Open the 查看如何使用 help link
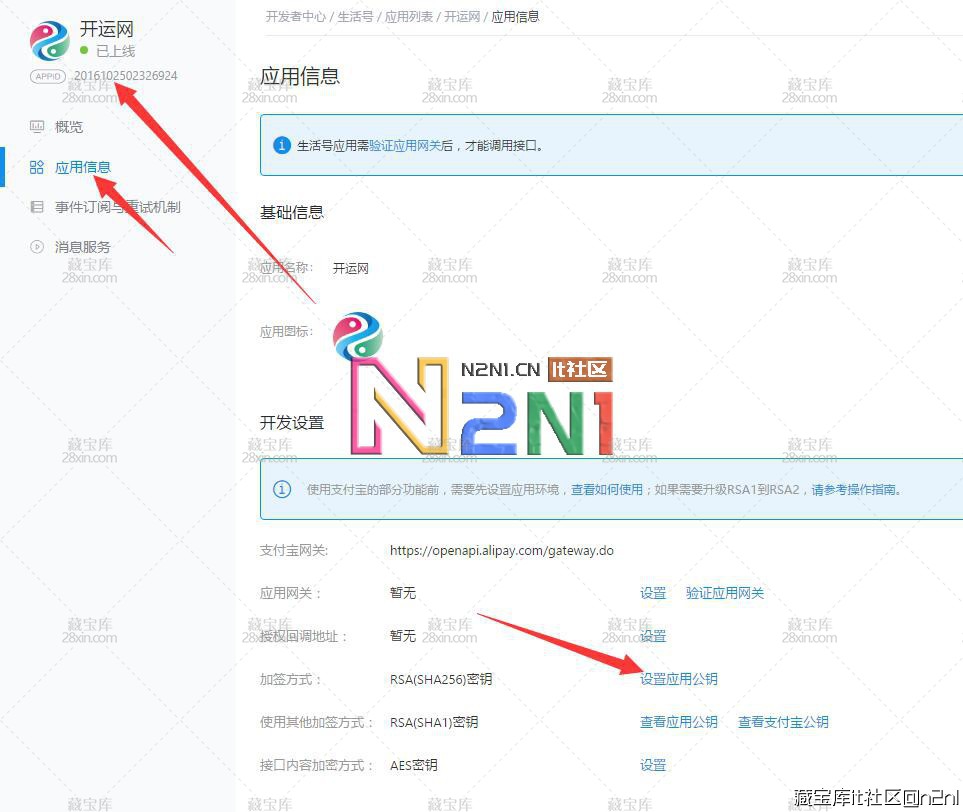This screenshot has width=963, height=812. tap(607, 490)
